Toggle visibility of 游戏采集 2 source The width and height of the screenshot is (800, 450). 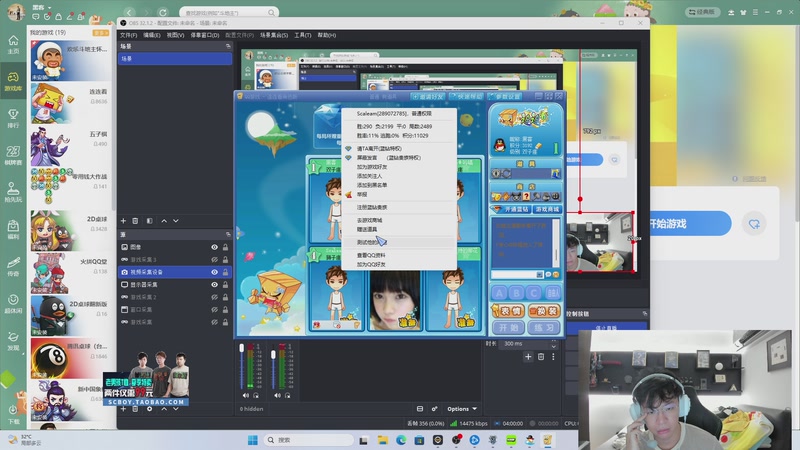pos(214,297)
